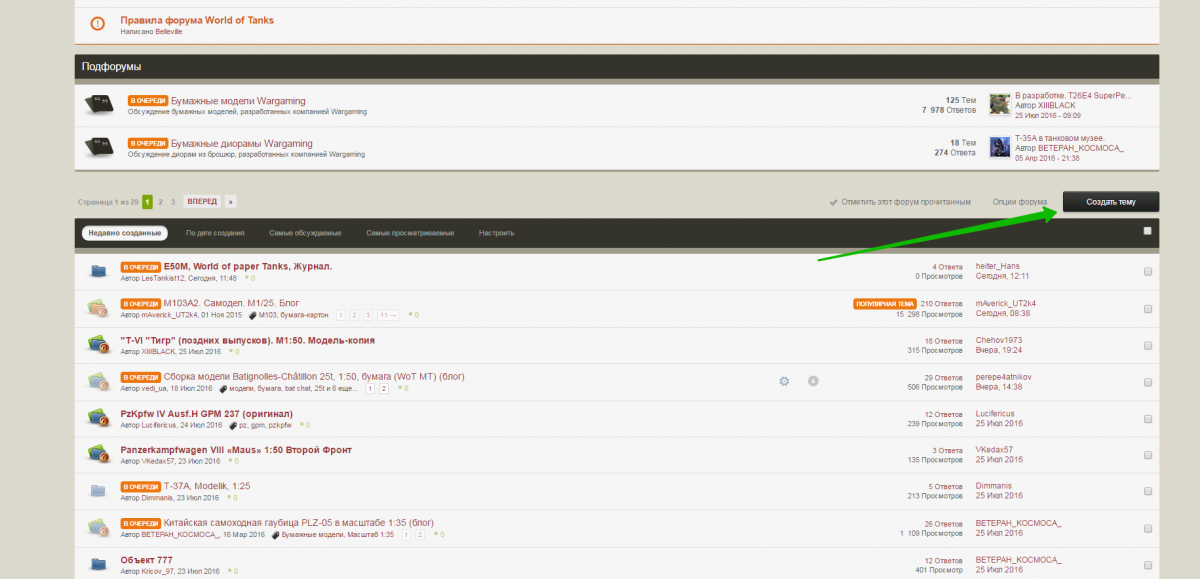Click the topic status icon for PzKpfw IV Ausf.H
This screenshot has width=1200, height=579.
98,417
